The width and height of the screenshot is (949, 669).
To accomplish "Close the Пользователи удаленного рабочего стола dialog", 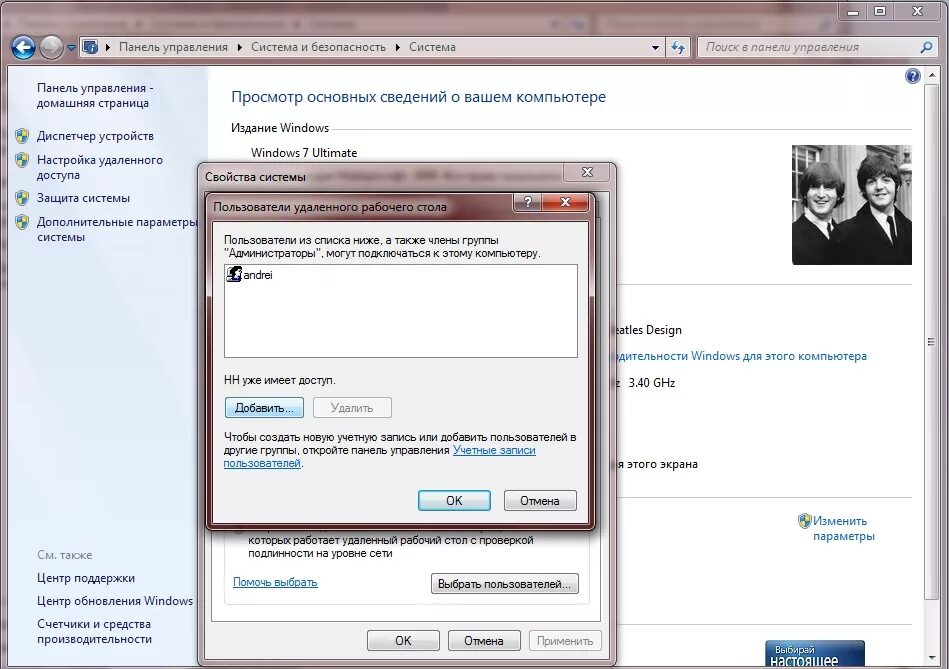I will tap(565, 202).
